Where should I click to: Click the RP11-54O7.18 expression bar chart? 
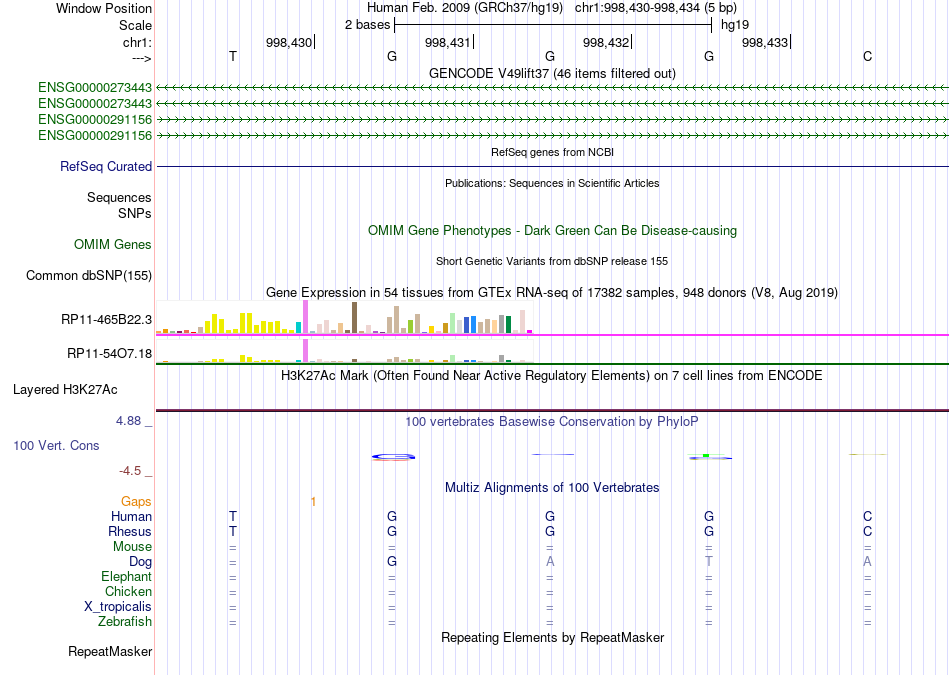tap(344, 351)
